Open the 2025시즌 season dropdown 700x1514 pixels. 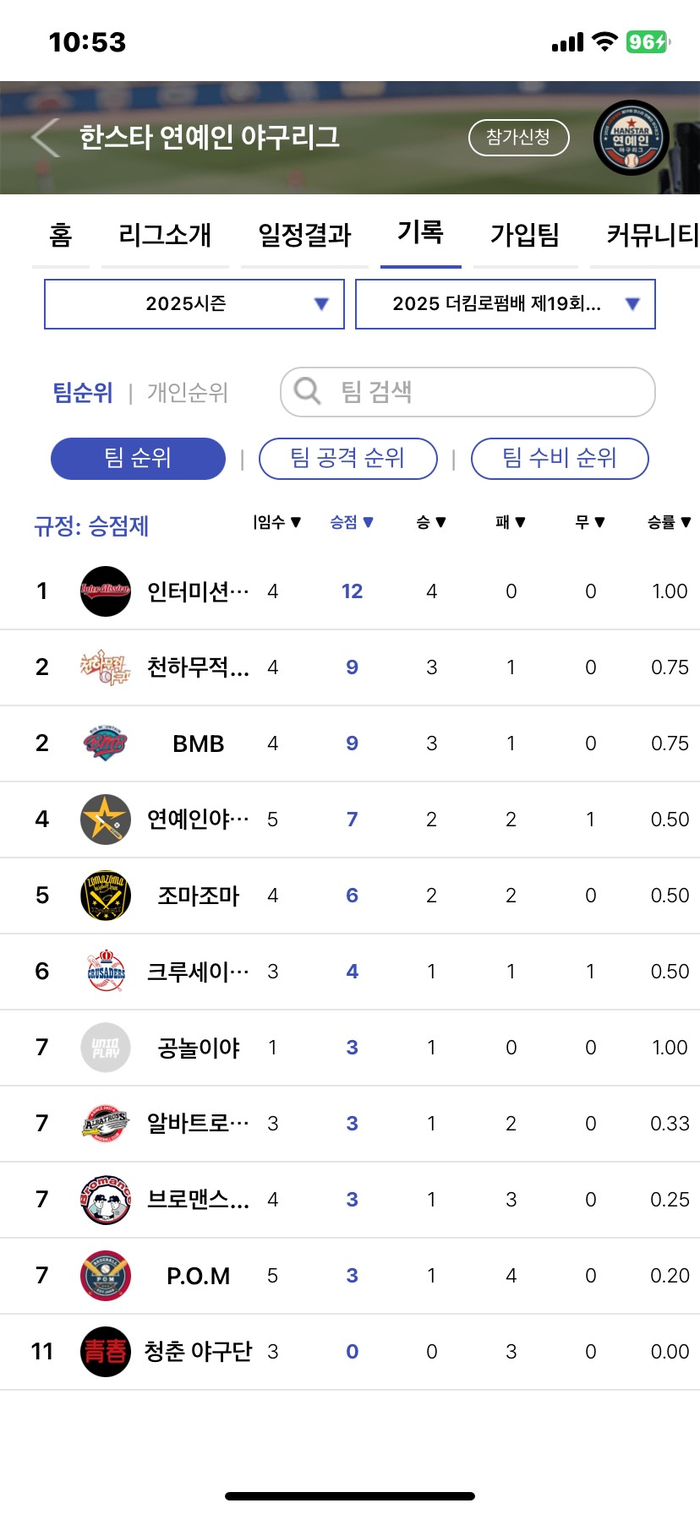click(x=194, y=304)
